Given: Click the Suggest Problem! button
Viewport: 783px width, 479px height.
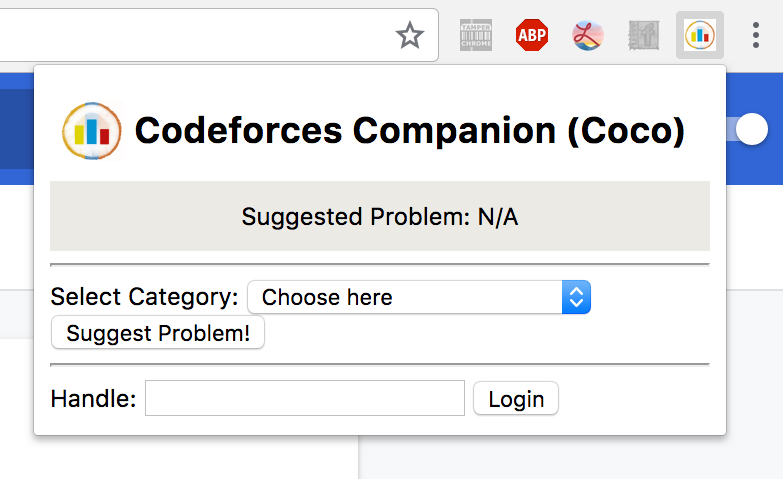Looking at the screenshot, I should point(158,333).
